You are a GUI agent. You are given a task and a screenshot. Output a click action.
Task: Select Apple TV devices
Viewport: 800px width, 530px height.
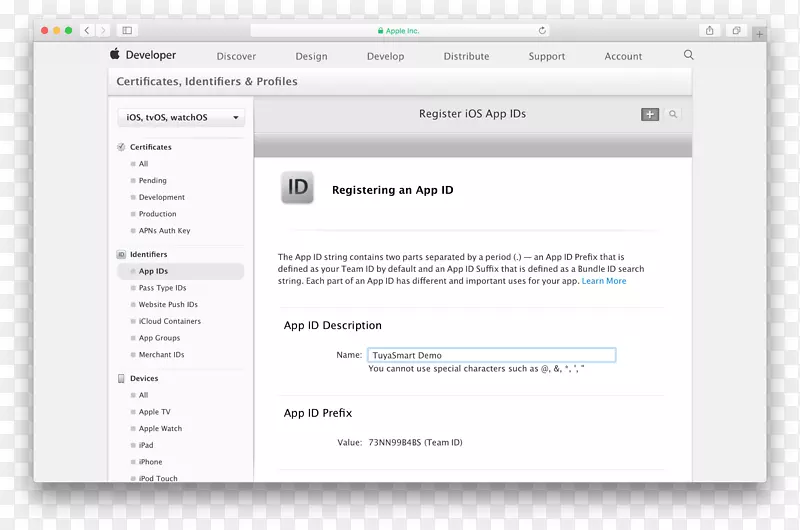click(x=155, y=412)
